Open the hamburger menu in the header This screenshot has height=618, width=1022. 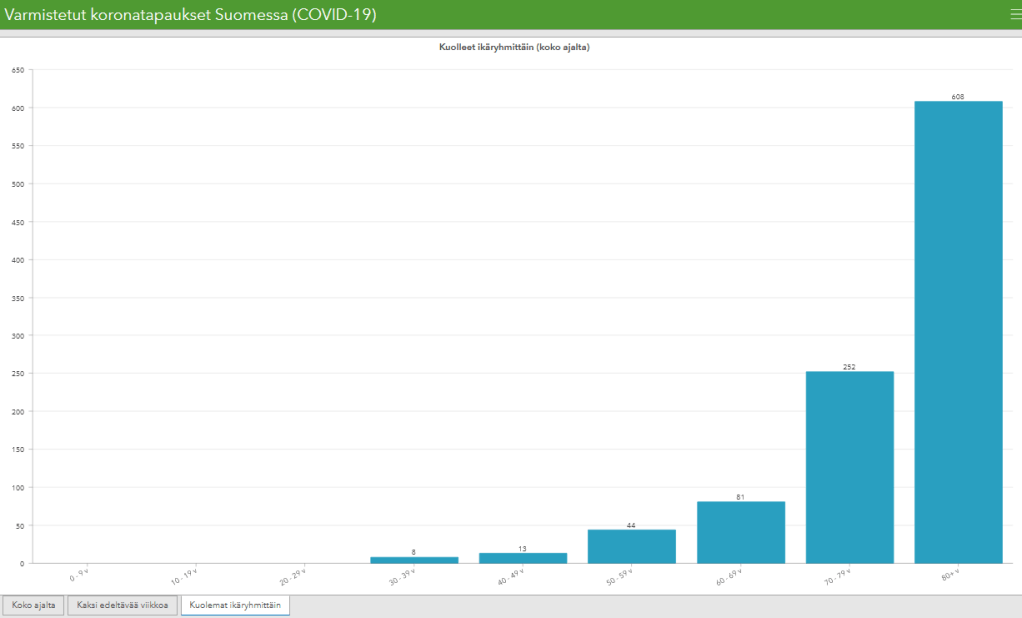coord(1015,14)
